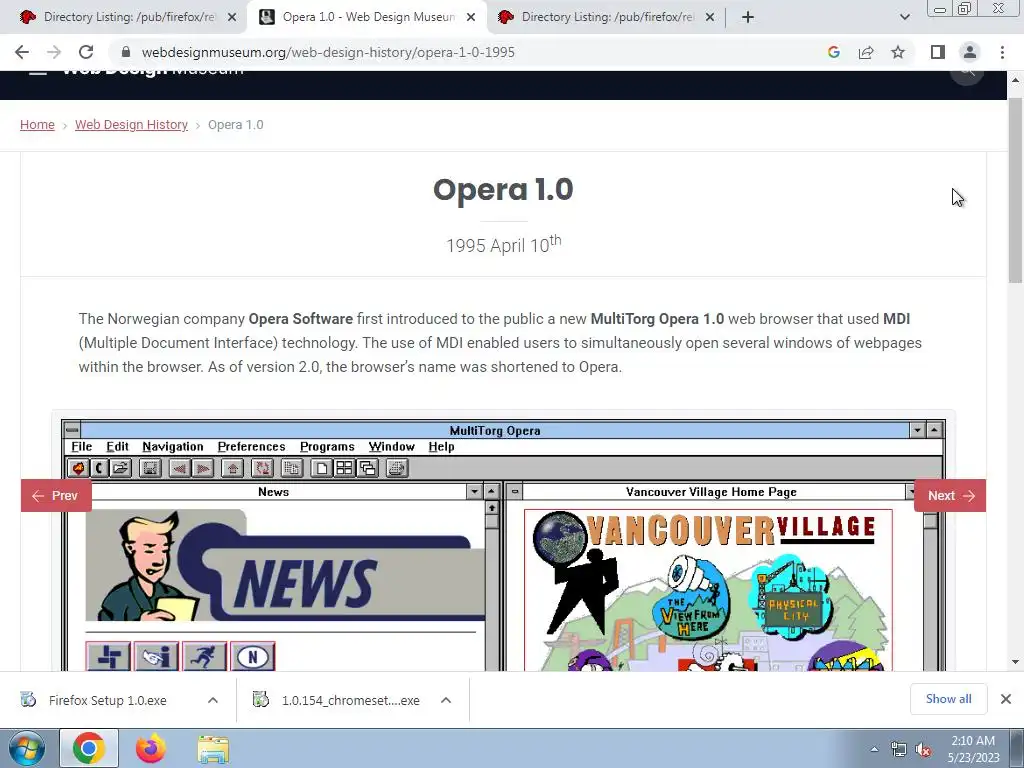Switch to the third Directory Listing tab

pos(606,18)
